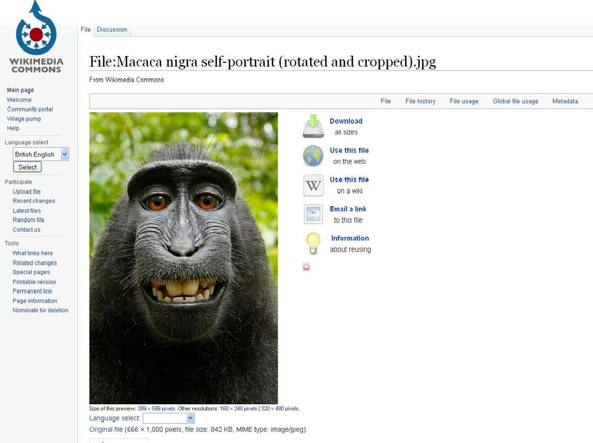Open the Original file link
The width and height of the screenshot is (593, 443).
click(106, 429)
